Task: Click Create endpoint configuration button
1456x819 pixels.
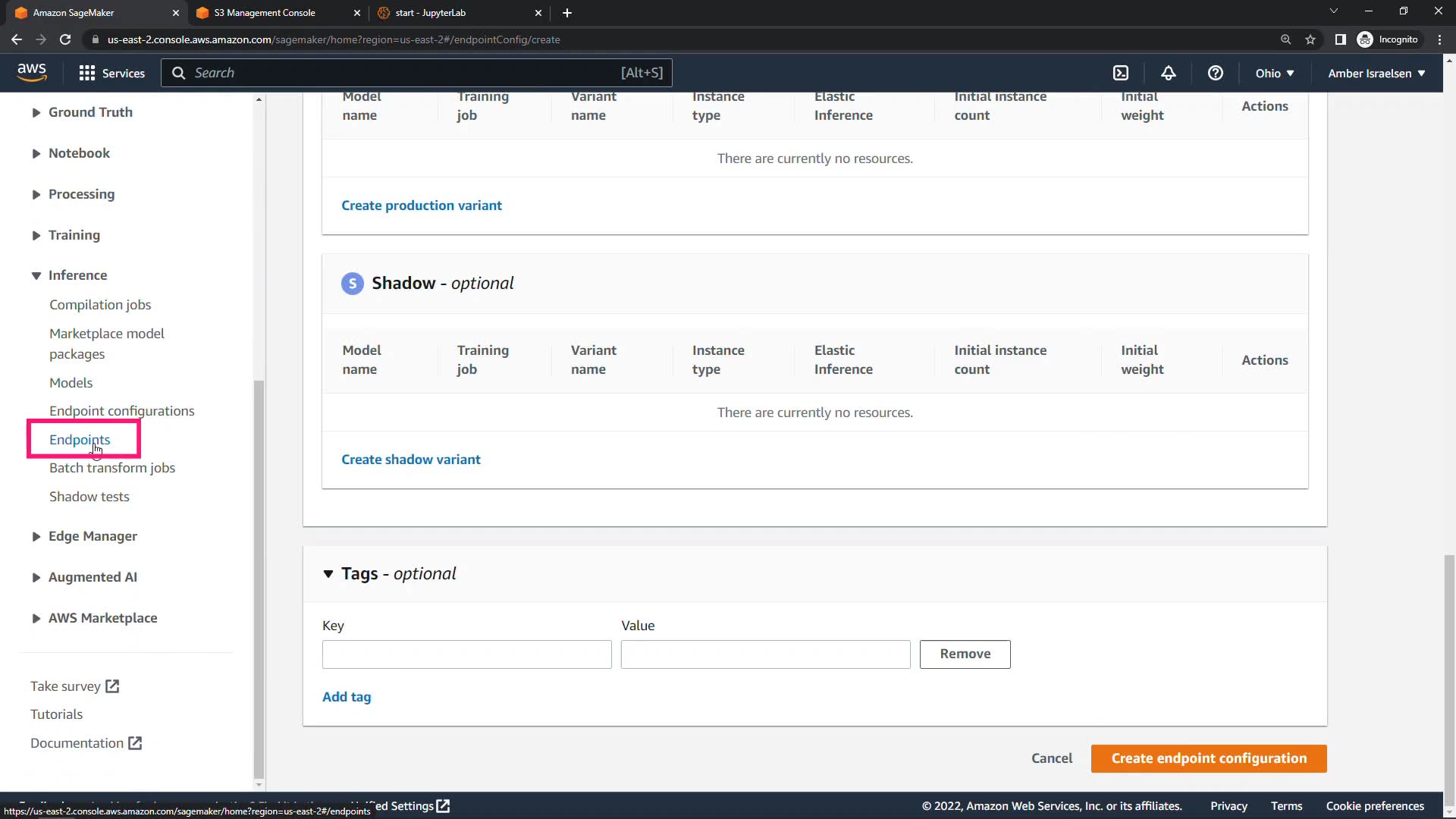Action: (x=1209, y=758)
